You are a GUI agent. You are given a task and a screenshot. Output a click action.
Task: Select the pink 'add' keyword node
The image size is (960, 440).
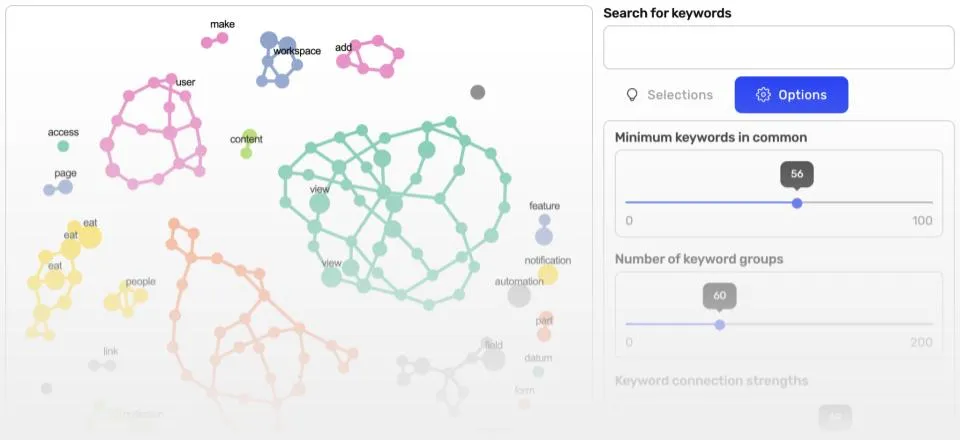pos(344,61)
